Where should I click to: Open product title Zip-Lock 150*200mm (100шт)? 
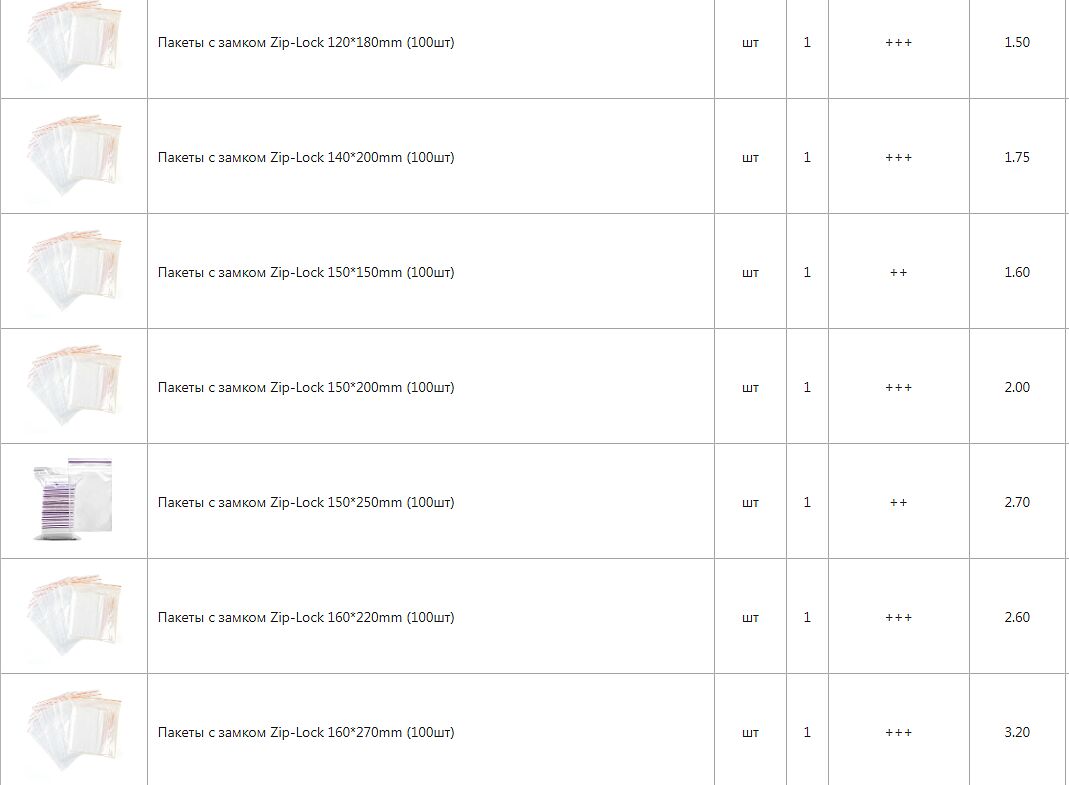point(306,388)
